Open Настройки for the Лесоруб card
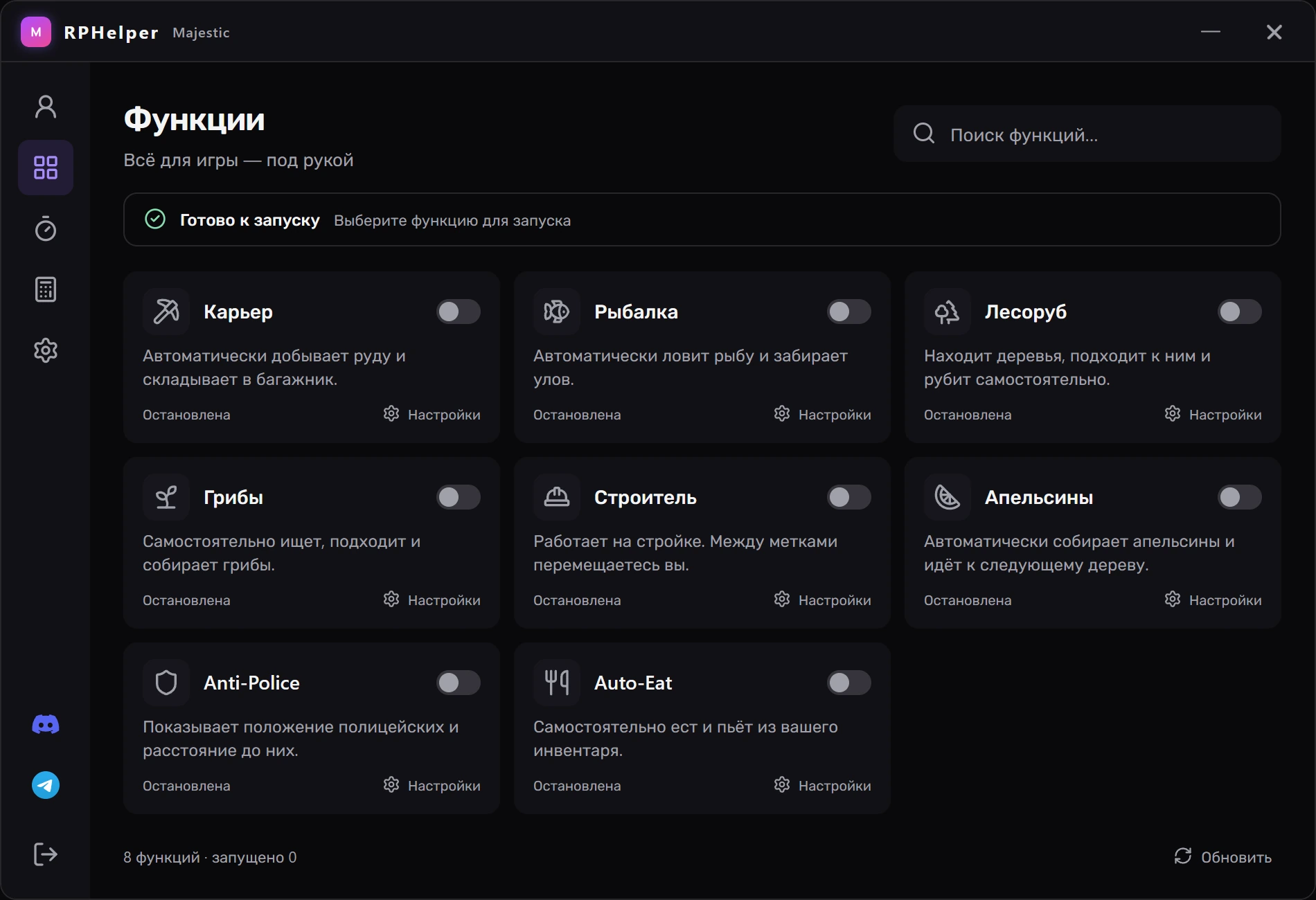This screenshot has width=1316, height=900. click(x=1213, y=414)
